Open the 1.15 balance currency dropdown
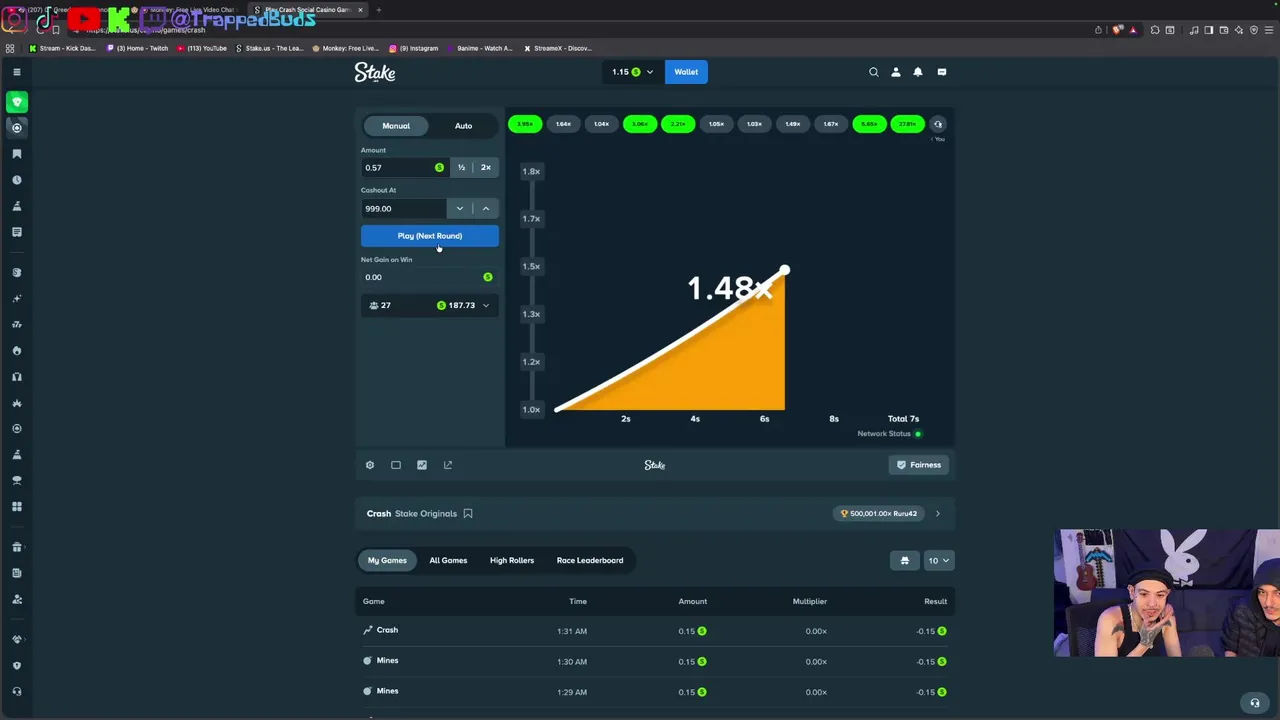The height and width of the screenshot is (720, 1280). (x=632, y=72)
